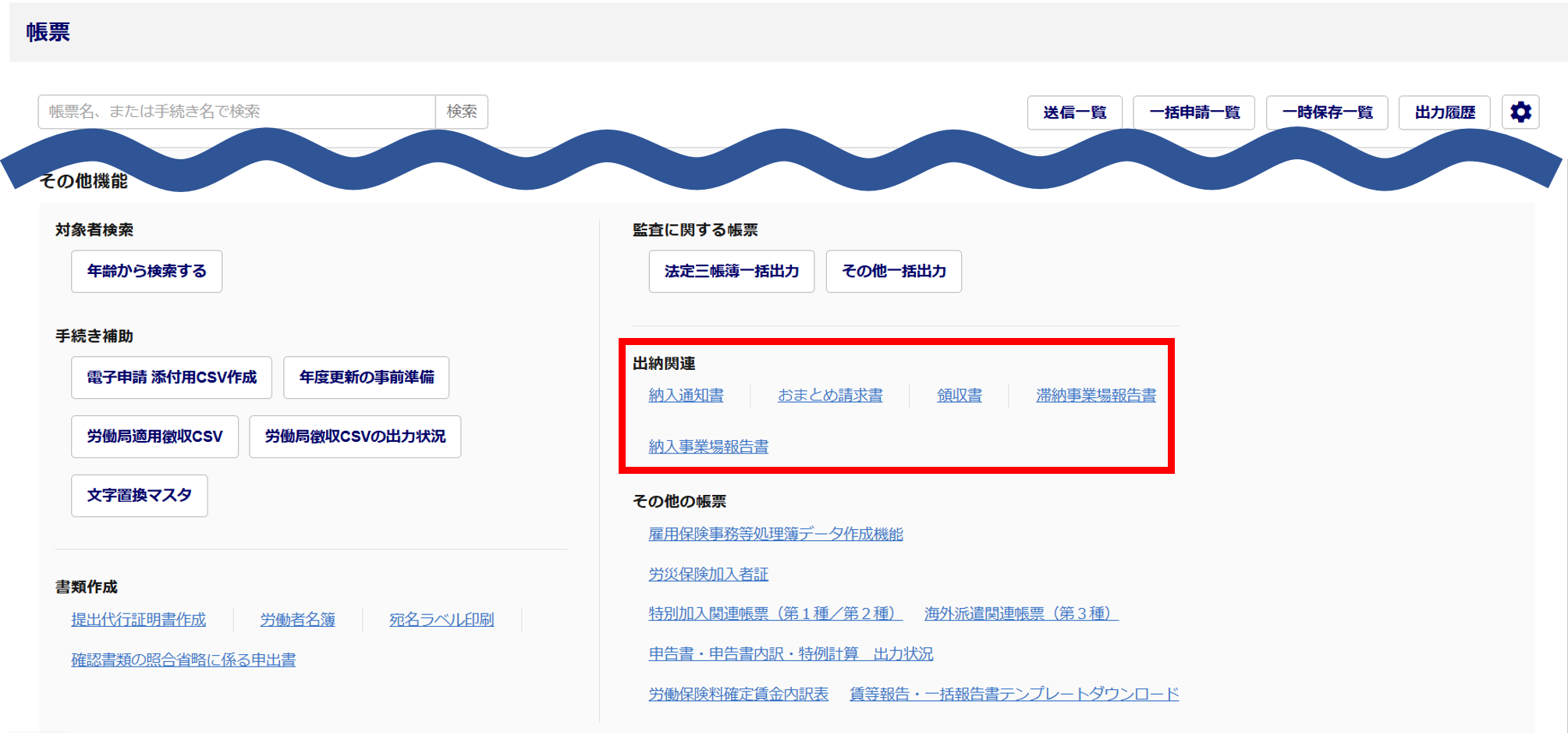Open settings via the gear icon
This screenshot has width=1568, height=733.
[1520, 112]
